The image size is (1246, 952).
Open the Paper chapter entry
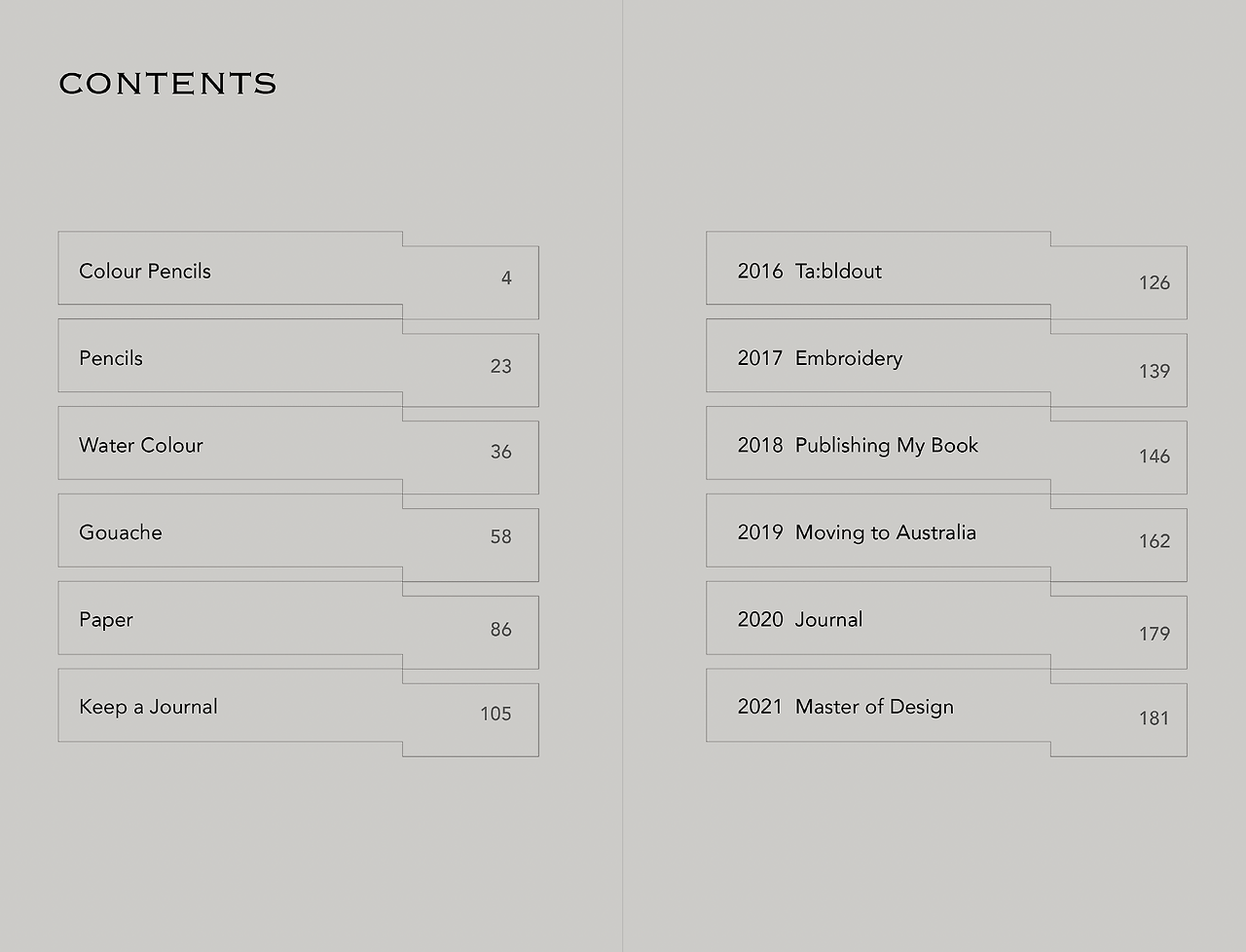(x=230, y=618)
